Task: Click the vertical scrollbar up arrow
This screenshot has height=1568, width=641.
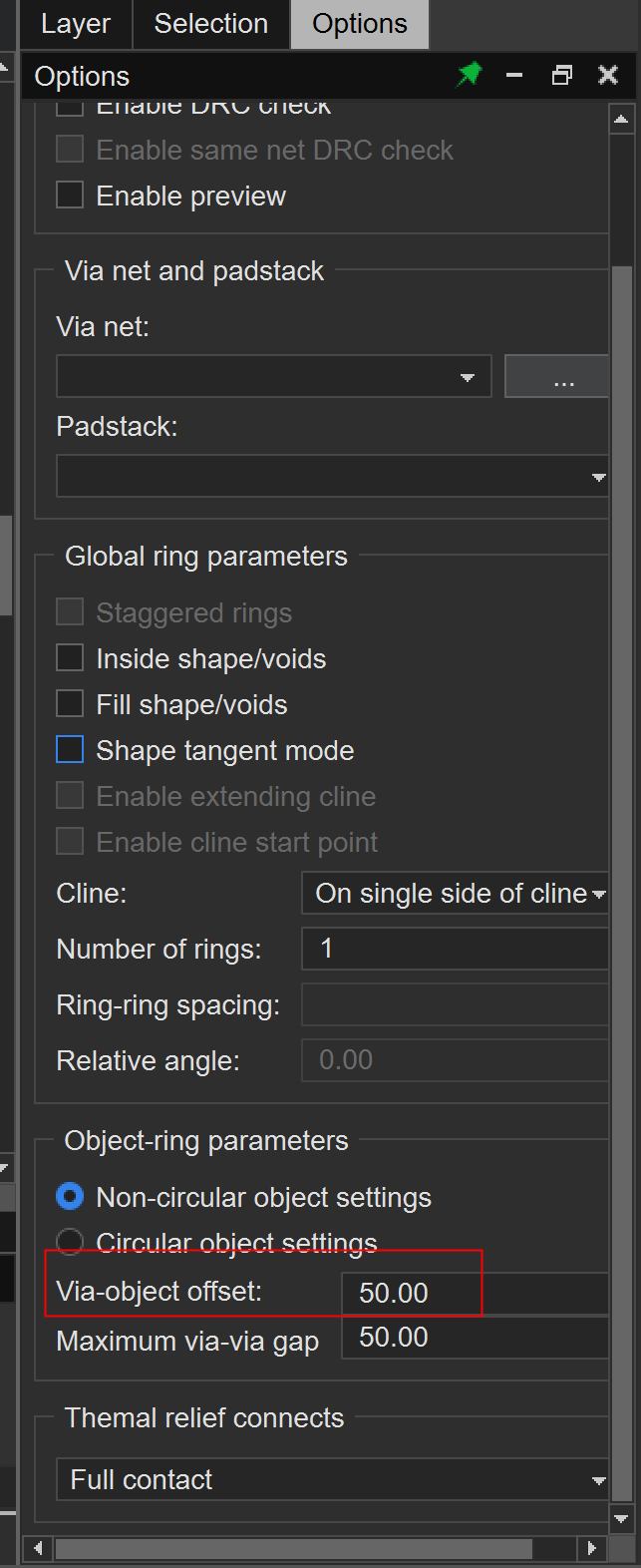Action: tap(621, 120)
